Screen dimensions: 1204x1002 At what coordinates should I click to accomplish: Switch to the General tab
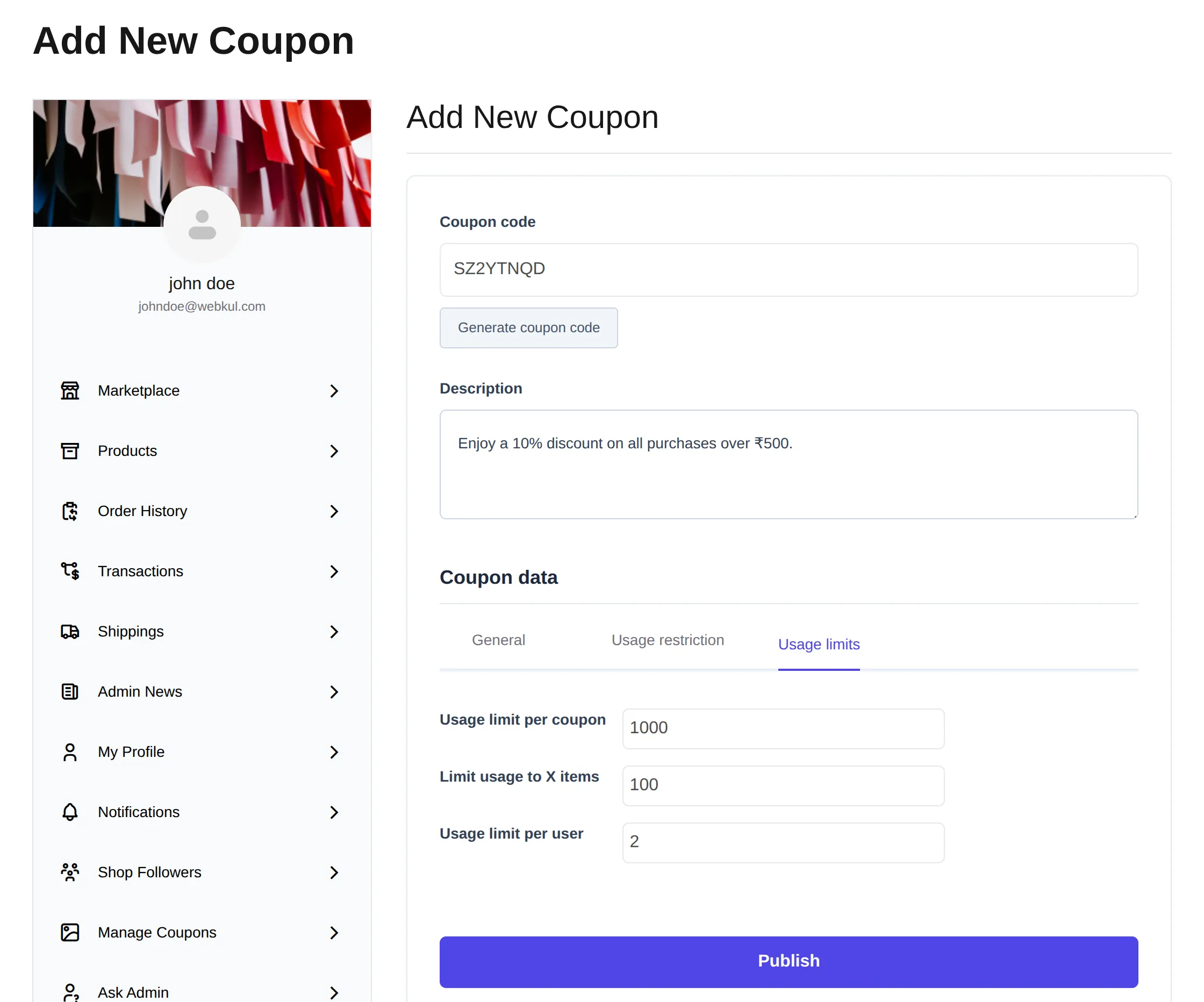(x=498, y=640)
